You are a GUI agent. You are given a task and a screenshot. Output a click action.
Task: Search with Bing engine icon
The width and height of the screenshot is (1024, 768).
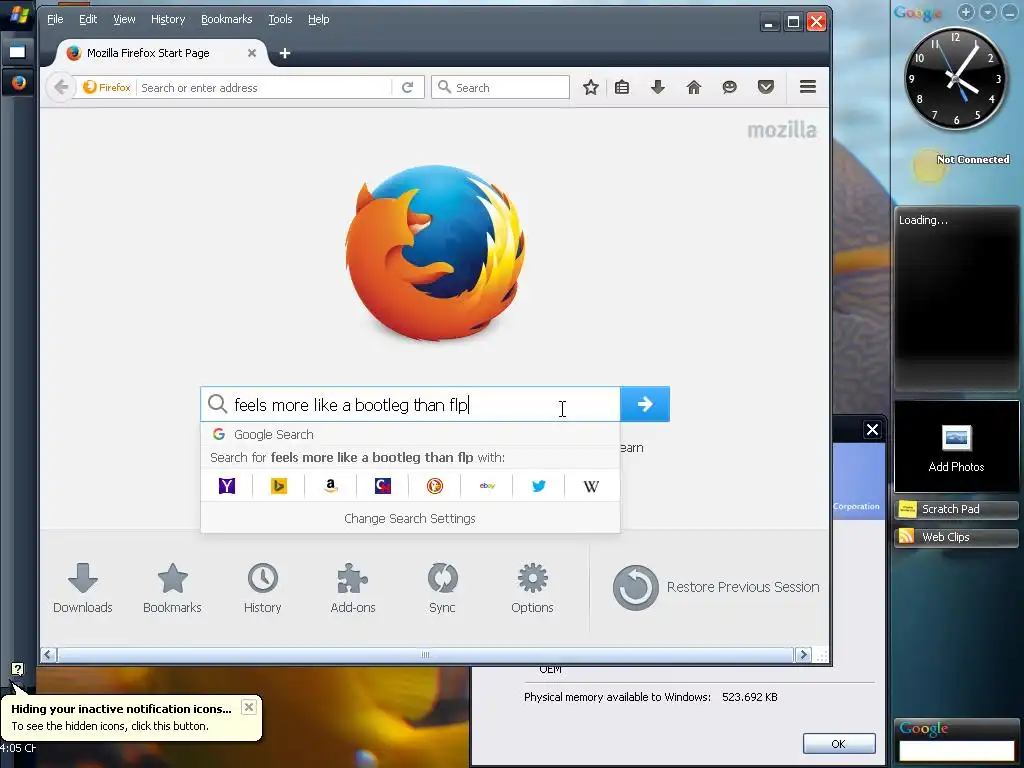coord(279,486)
